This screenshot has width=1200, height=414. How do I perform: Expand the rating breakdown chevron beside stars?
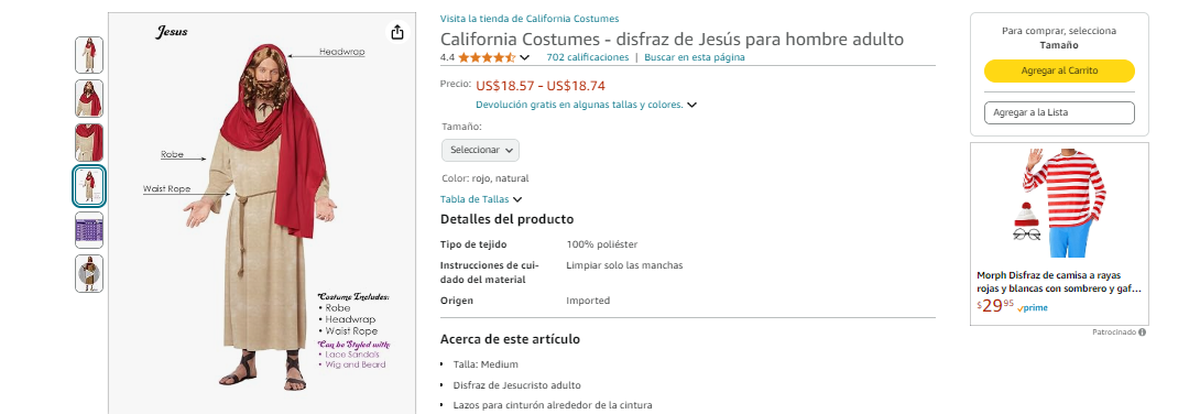[525, 58]
